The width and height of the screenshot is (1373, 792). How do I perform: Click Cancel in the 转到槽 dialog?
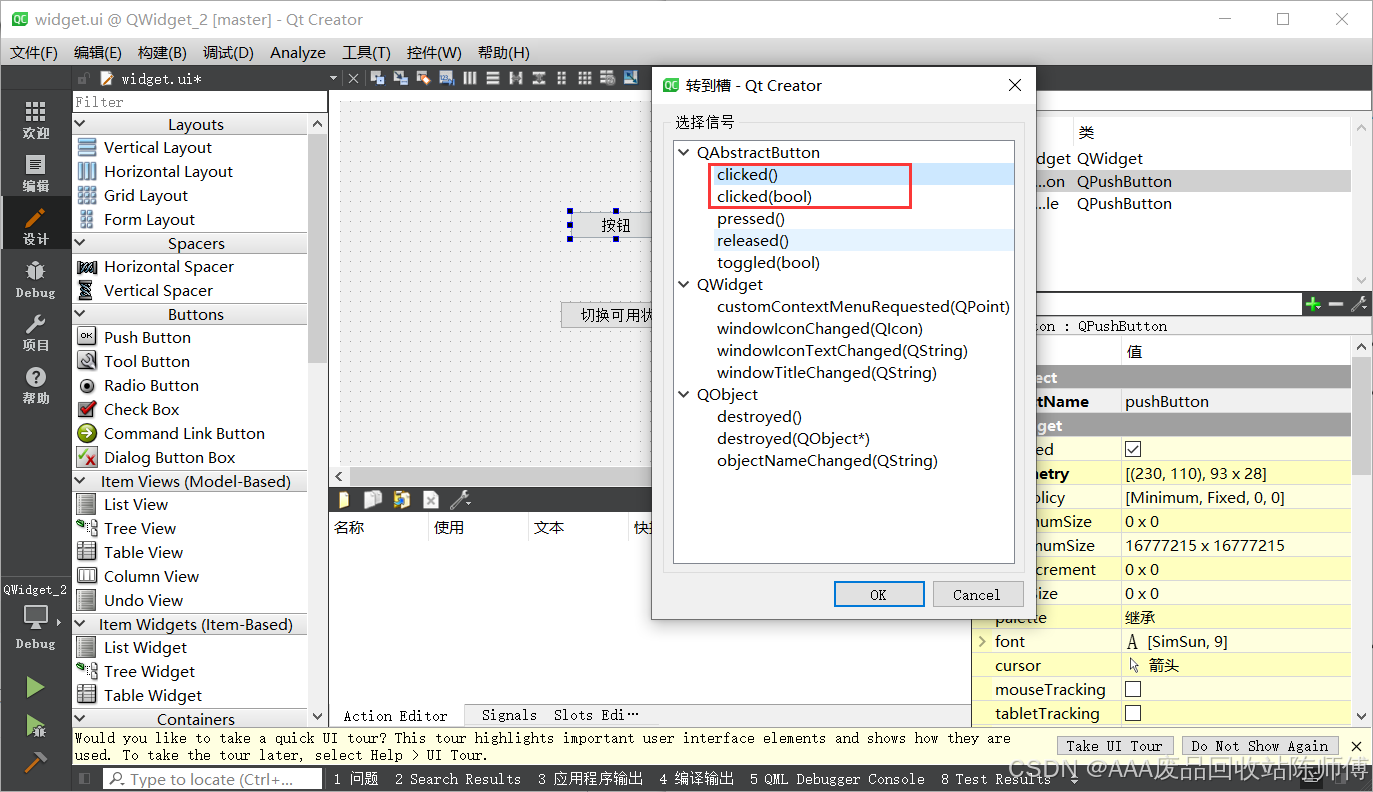pyautogui.click(x=977, y=594)
